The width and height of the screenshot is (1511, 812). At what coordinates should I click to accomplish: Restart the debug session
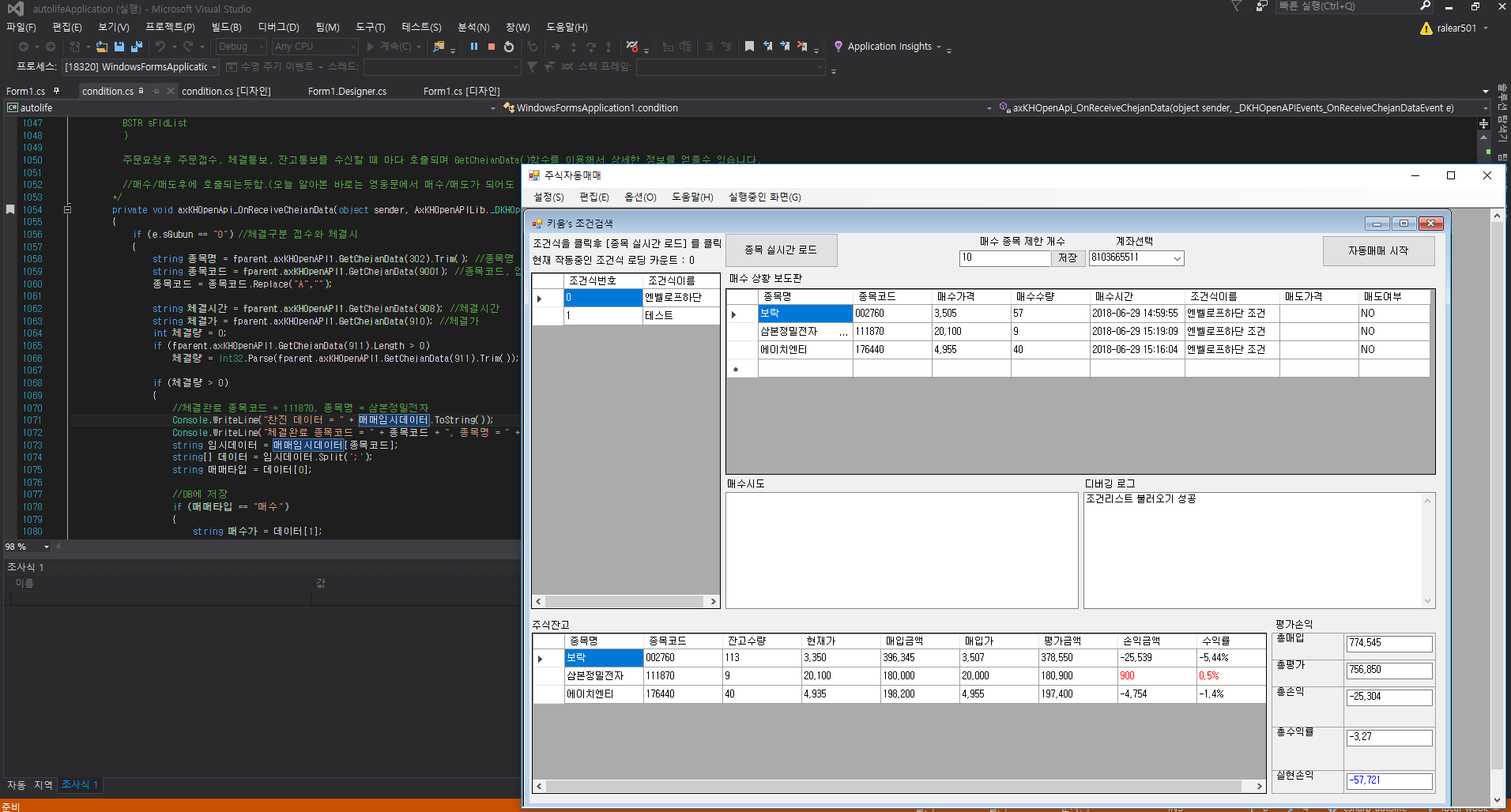click(x=509, y=47)
